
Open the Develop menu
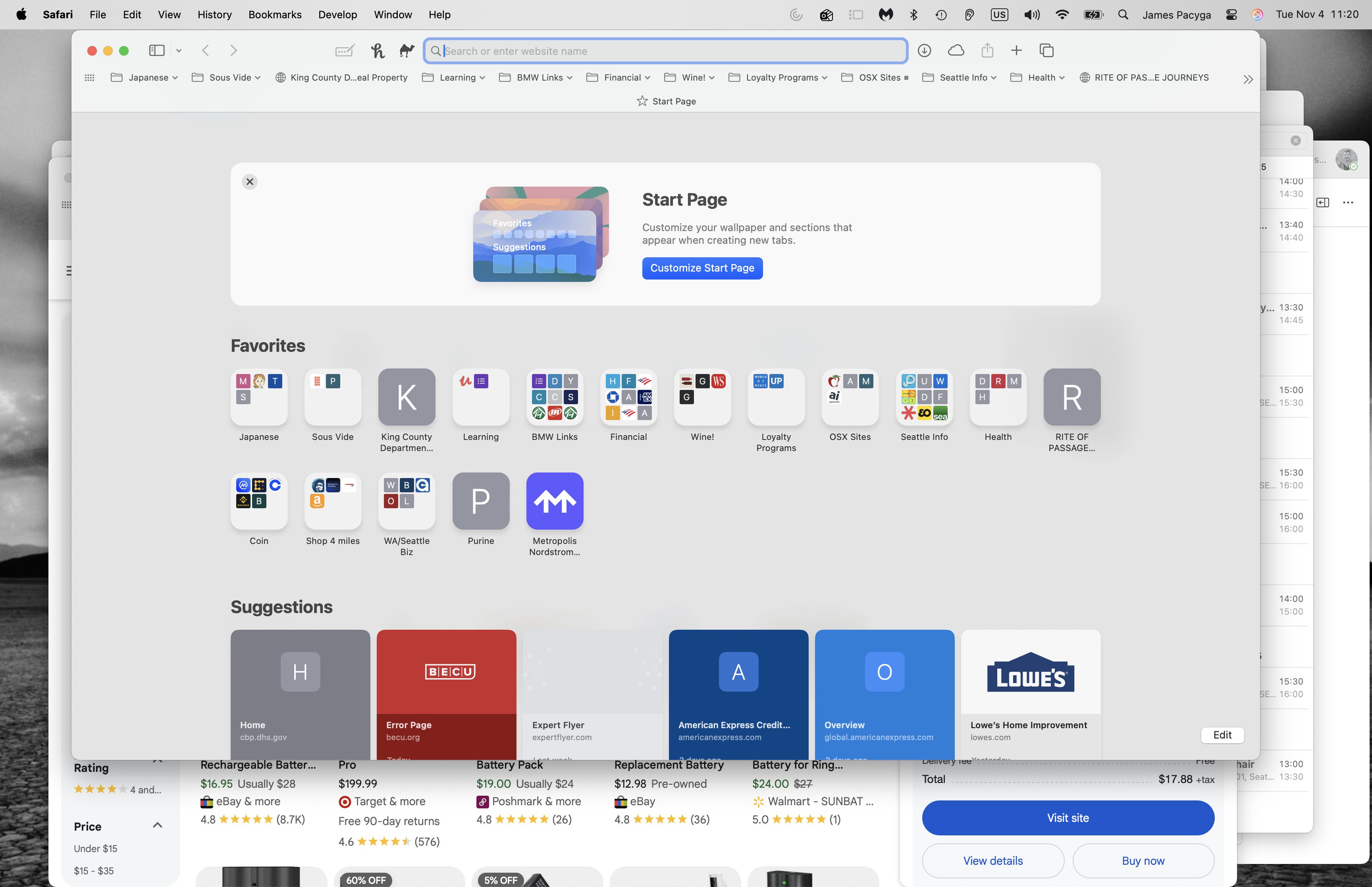tap(337, 14)
